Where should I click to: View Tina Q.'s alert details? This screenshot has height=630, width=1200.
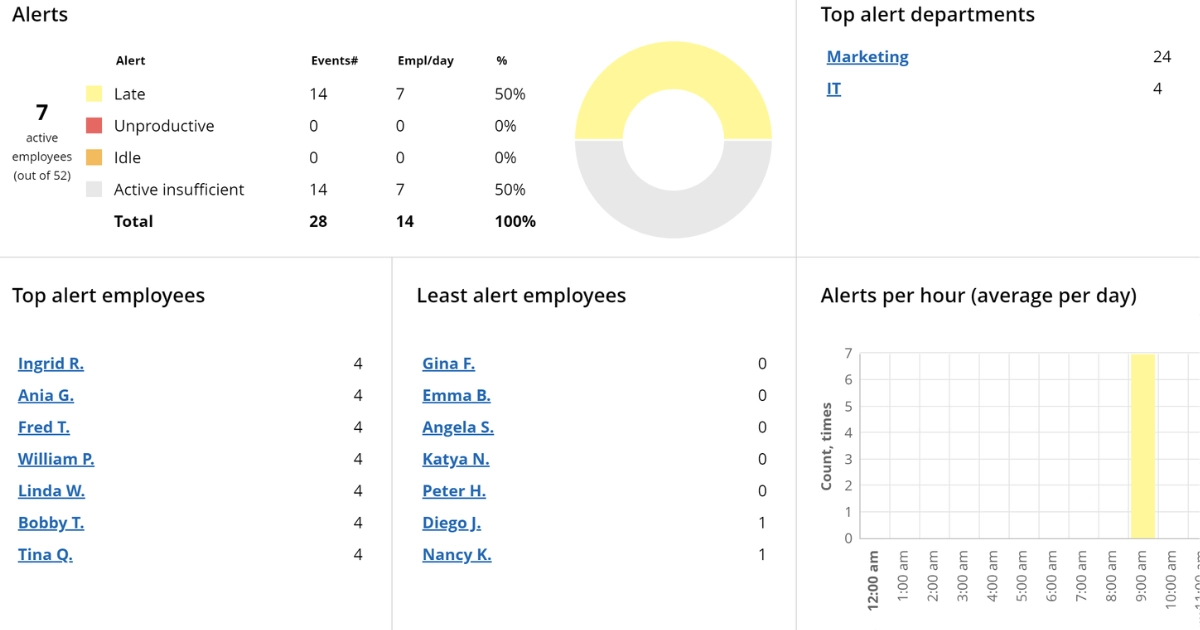click(x=44, y=554)
